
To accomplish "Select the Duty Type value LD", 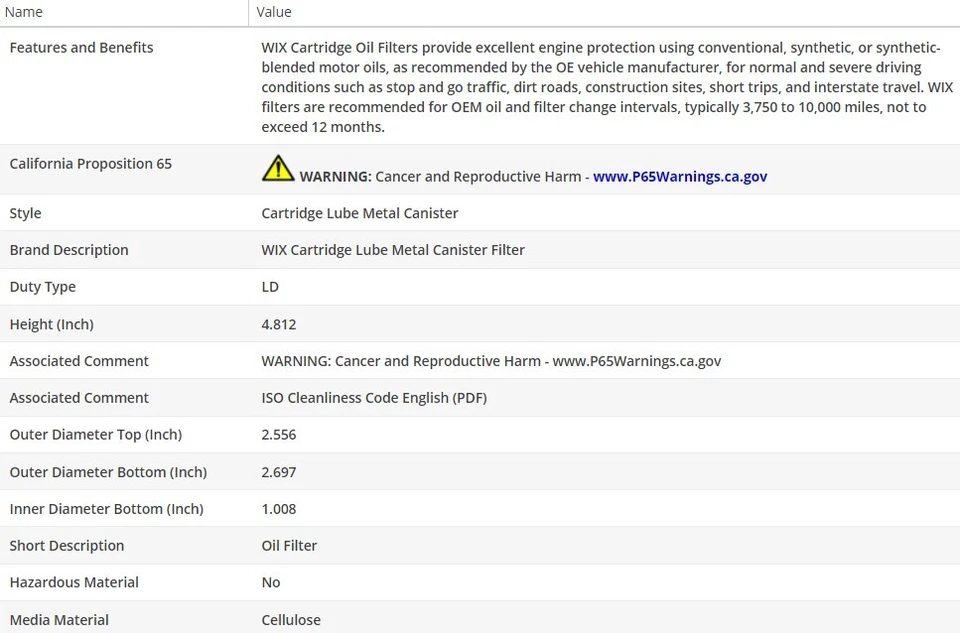I will click(270, 287).
